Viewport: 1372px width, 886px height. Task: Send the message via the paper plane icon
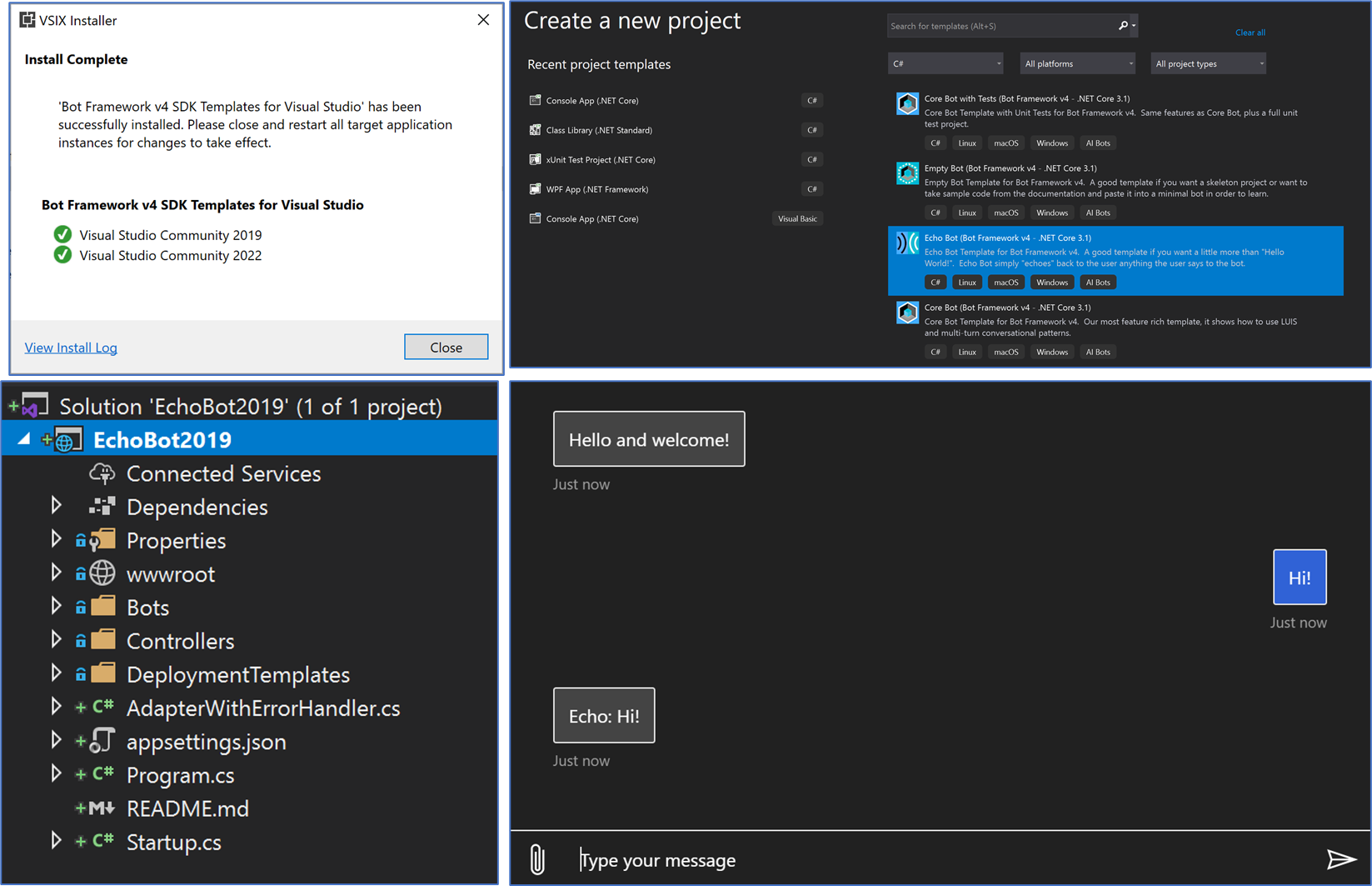pos(1340,858)
